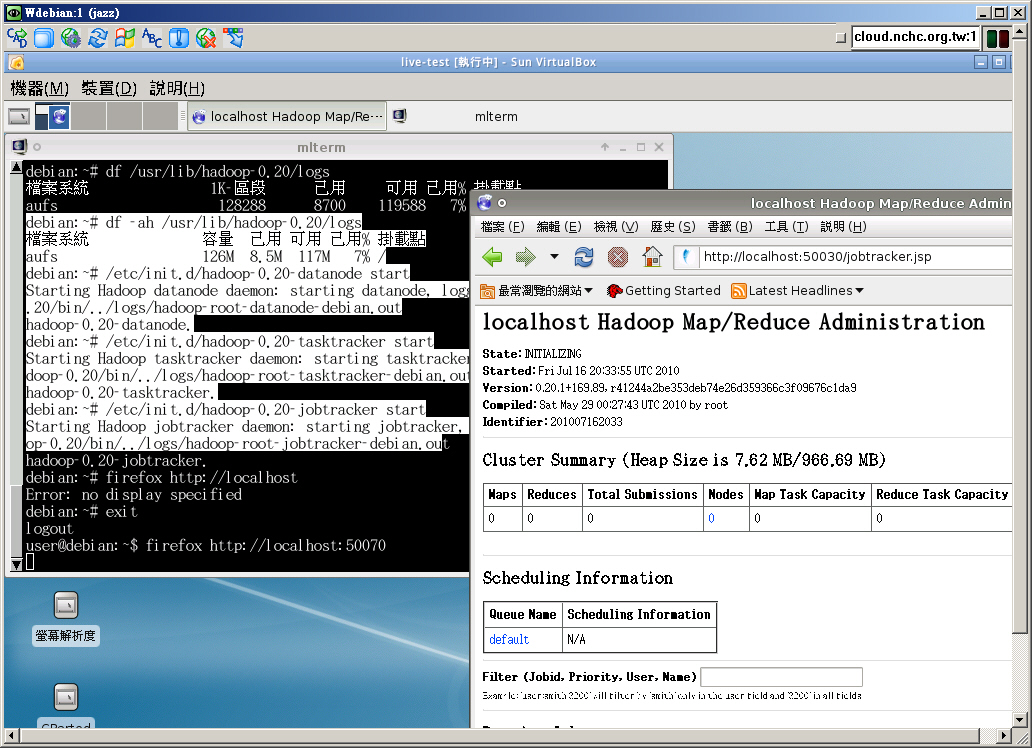Send Ctrl+Alt+Del with the CAD toolbar icon
The width and height of the screenshot is (1032, 748).
pyautogui.click(x=17, y=38)
